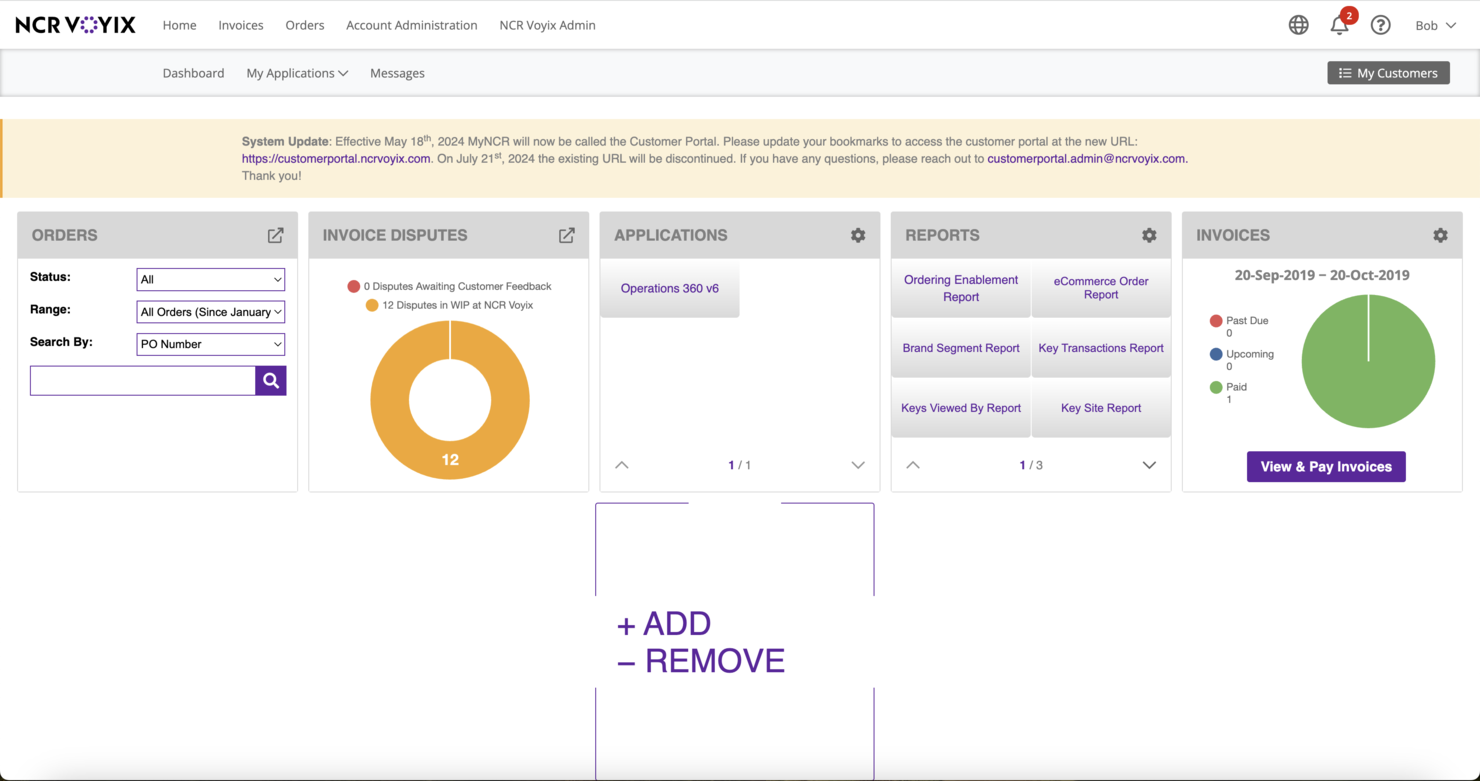The width and height of the screenshot is (1480, 781).
Task: Open the notifications bell
Action: click(1340, 25)
